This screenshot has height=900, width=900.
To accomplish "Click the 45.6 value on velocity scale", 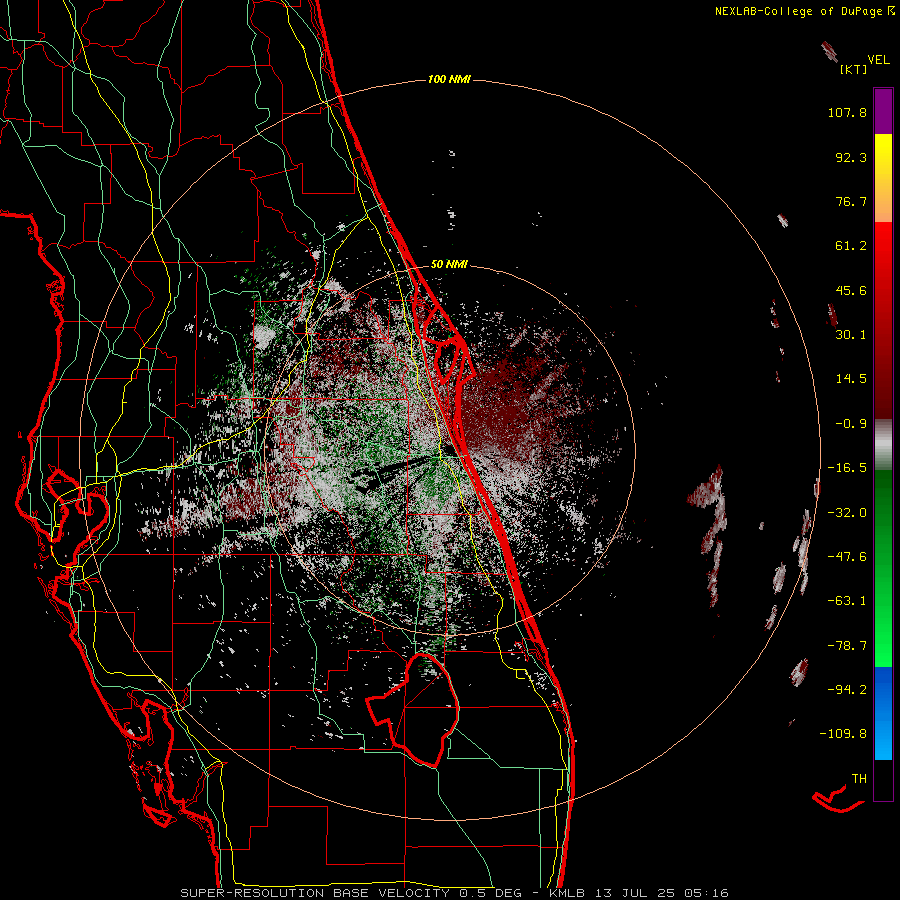I will pyautogui.click(x=851, y=290).
